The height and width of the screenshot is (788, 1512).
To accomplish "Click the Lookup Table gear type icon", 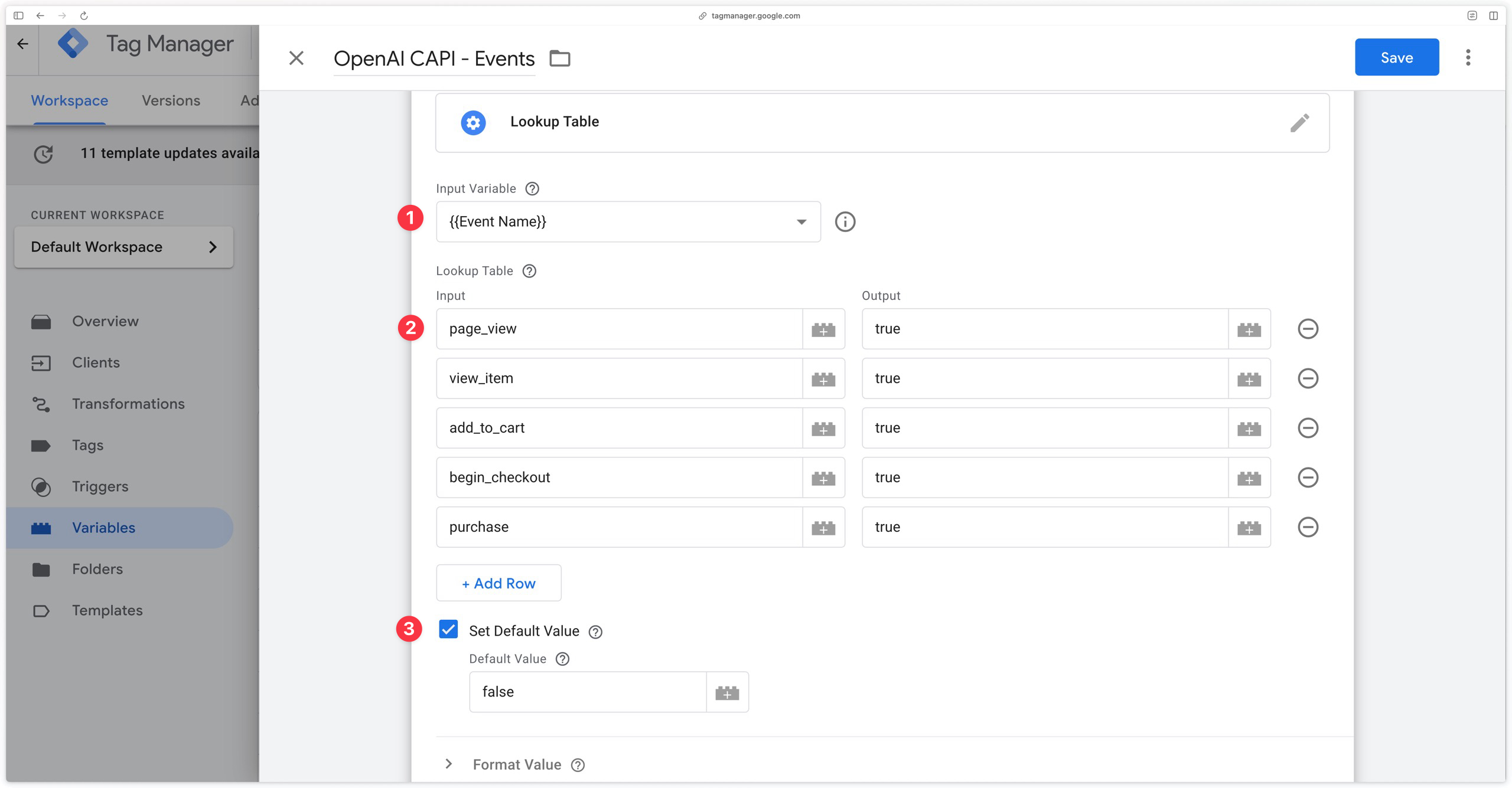I will (x=473, y=122).
